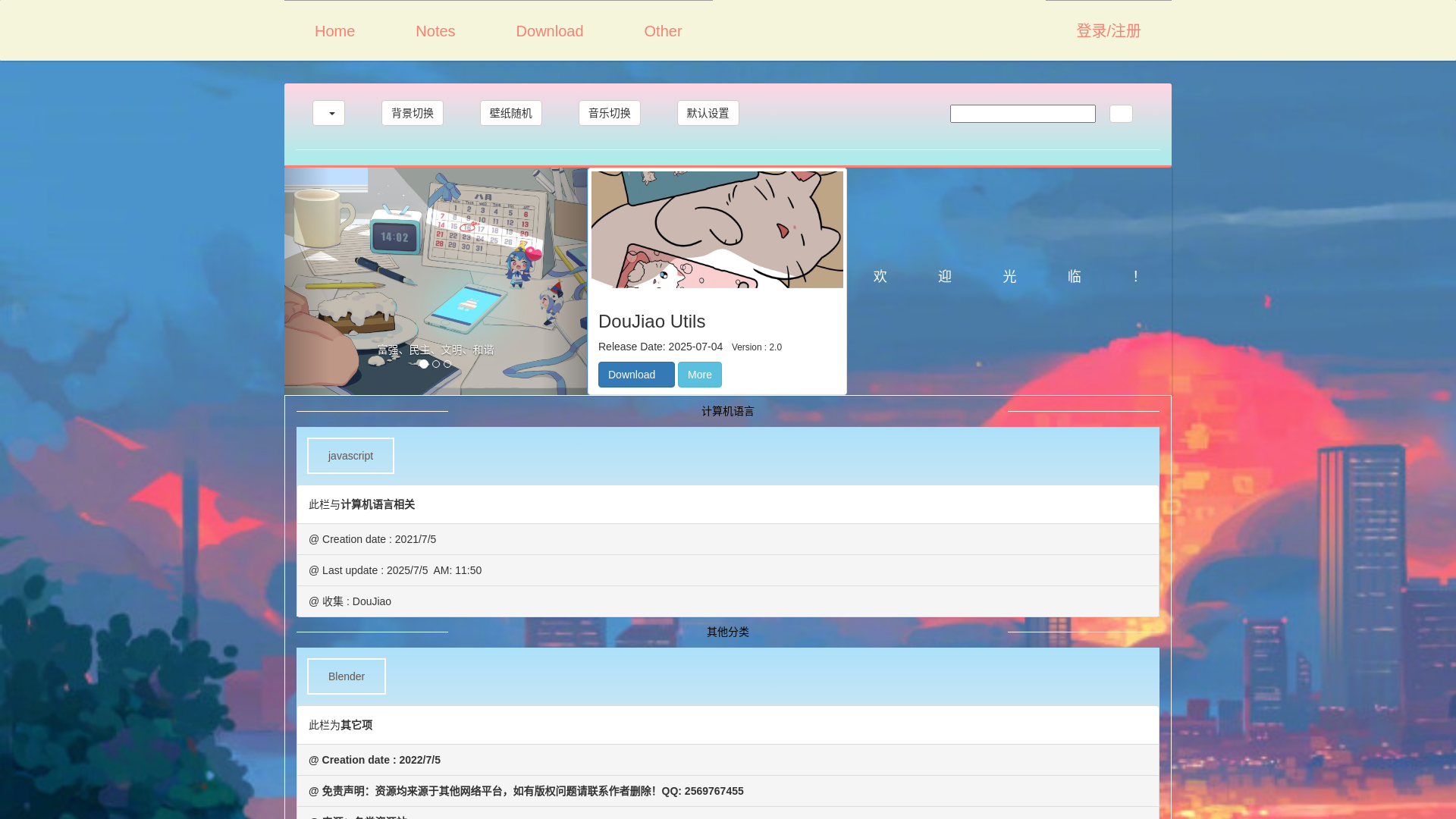
Task: Click the 背景切换 button
Action: tap(413, 113)
